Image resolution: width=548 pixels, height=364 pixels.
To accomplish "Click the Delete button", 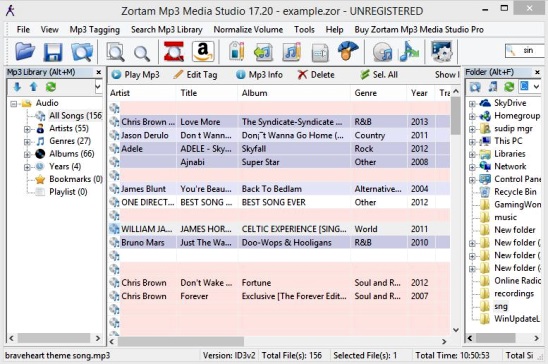I will [x=316, y=75].
